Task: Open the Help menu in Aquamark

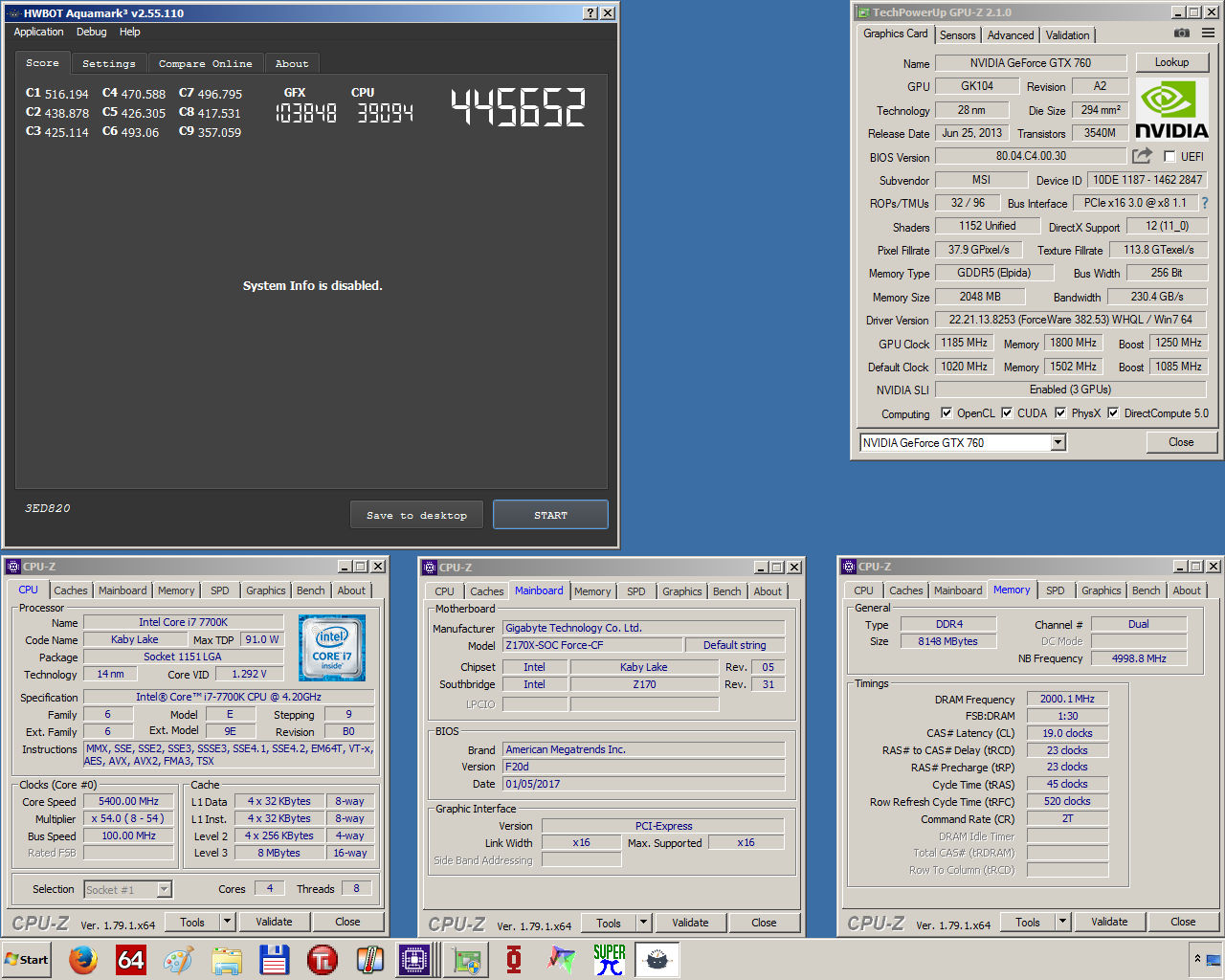Action: point(130,32)
